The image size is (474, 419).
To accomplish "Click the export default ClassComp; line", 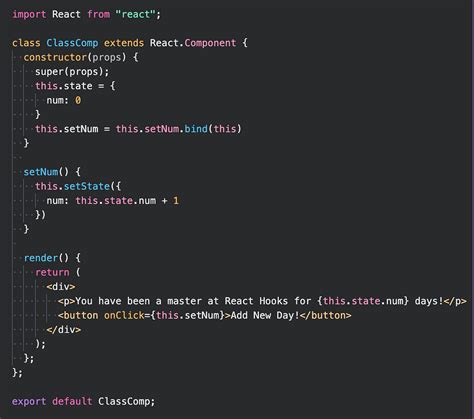I will click(83, 401).
